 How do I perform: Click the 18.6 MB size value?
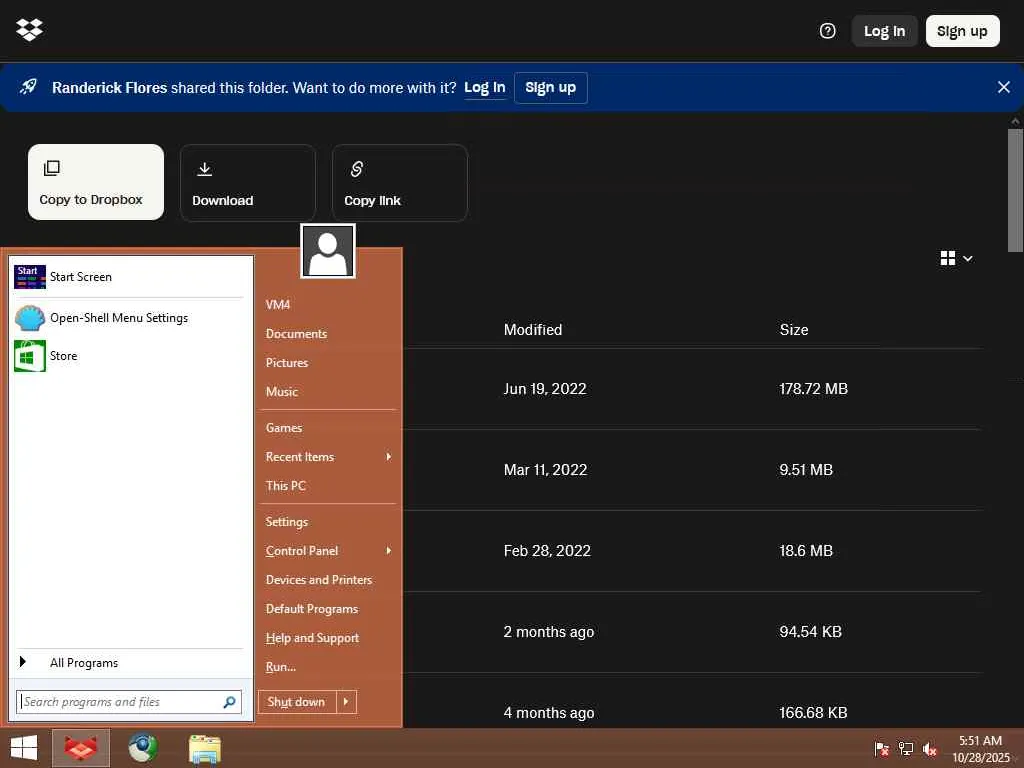coord(806,551)
